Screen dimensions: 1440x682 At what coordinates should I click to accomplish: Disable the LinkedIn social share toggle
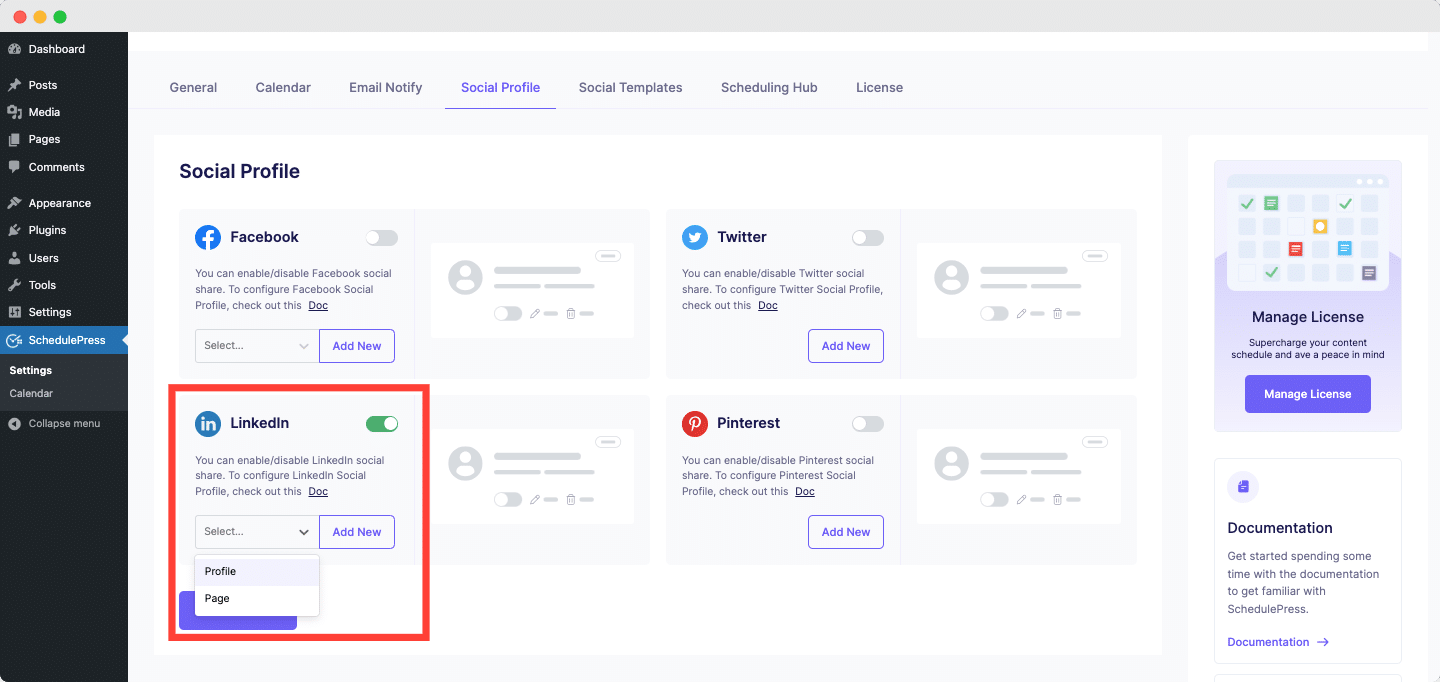coord(382,424)
